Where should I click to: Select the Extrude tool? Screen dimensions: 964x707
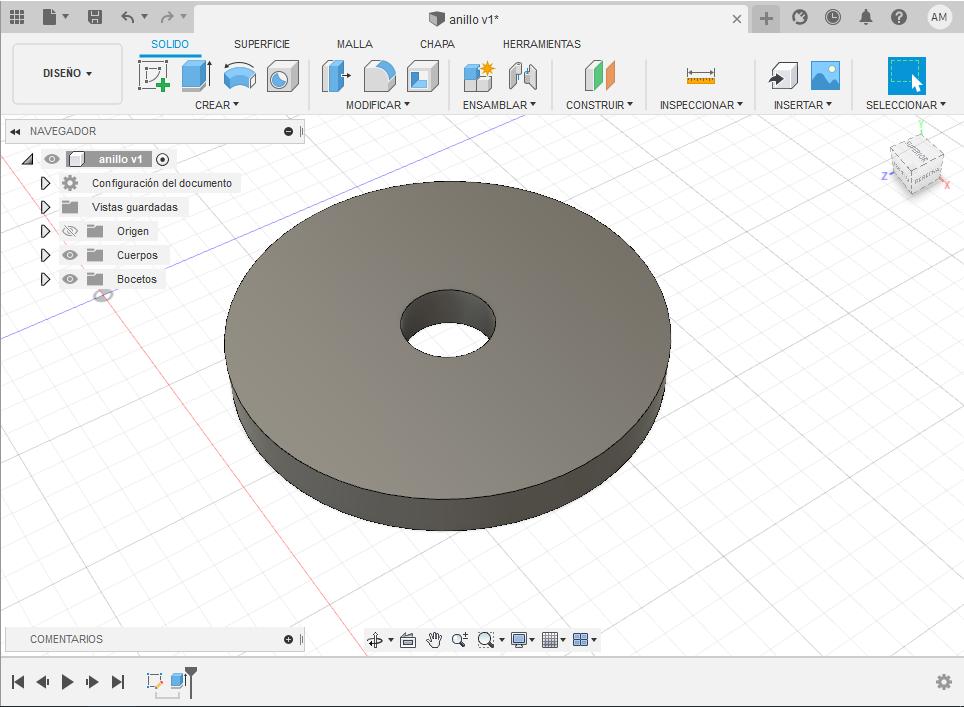coord(197,76)
